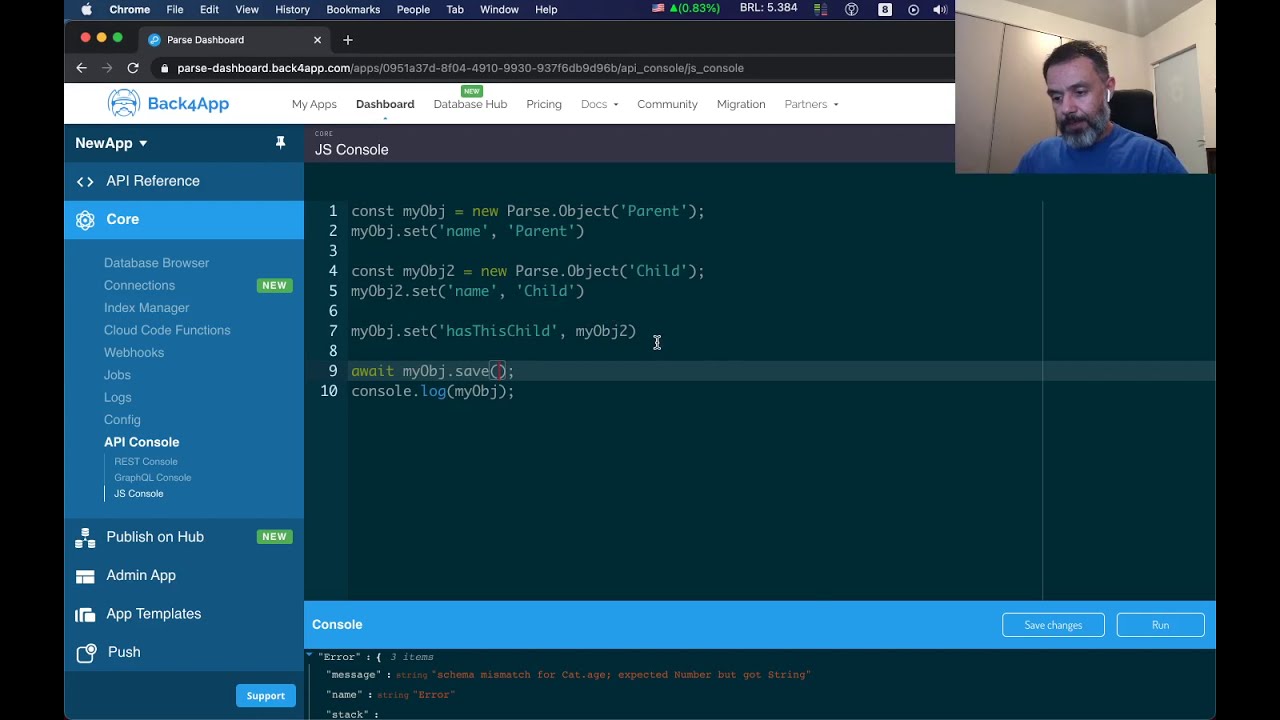This screenshot has width=1280, height=720.
Task: Click the App Templates icon
Action: click(85, 614)
